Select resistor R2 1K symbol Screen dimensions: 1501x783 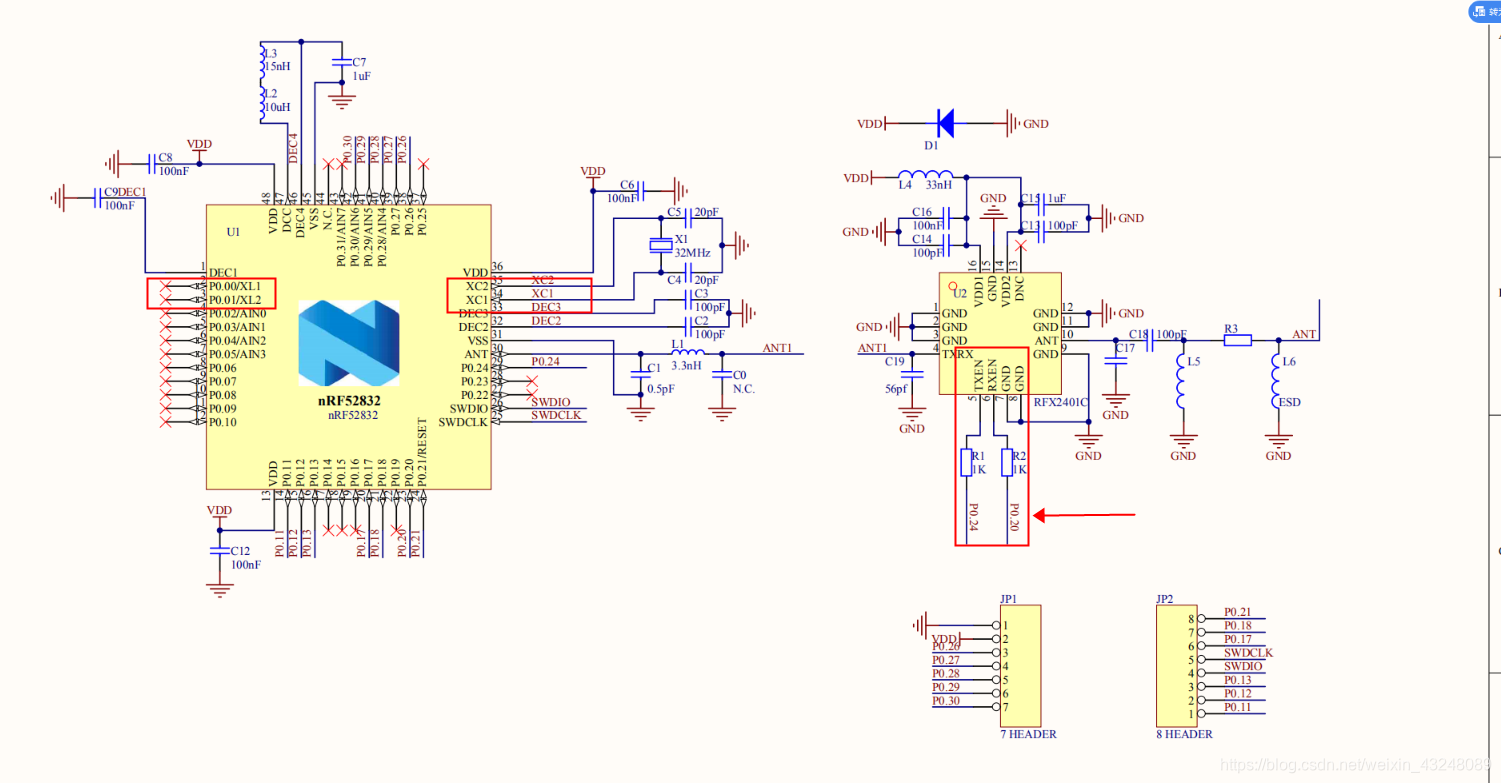pyautogui.click(x=1006, y=462)
